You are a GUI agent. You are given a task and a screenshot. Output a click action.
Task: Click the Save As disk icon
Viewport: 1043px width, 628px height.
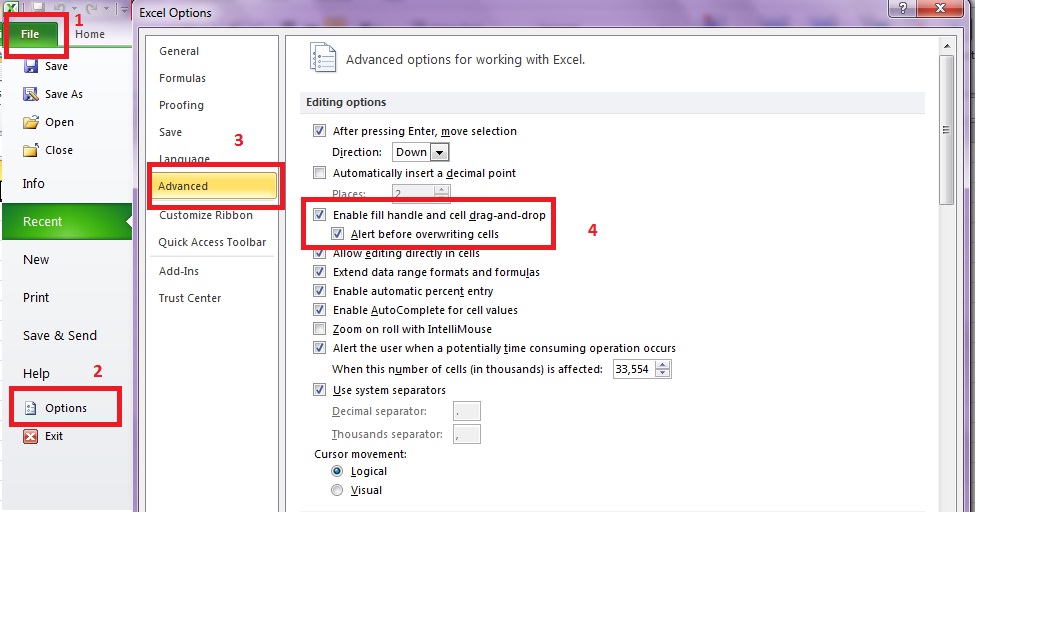click(31, 94)
